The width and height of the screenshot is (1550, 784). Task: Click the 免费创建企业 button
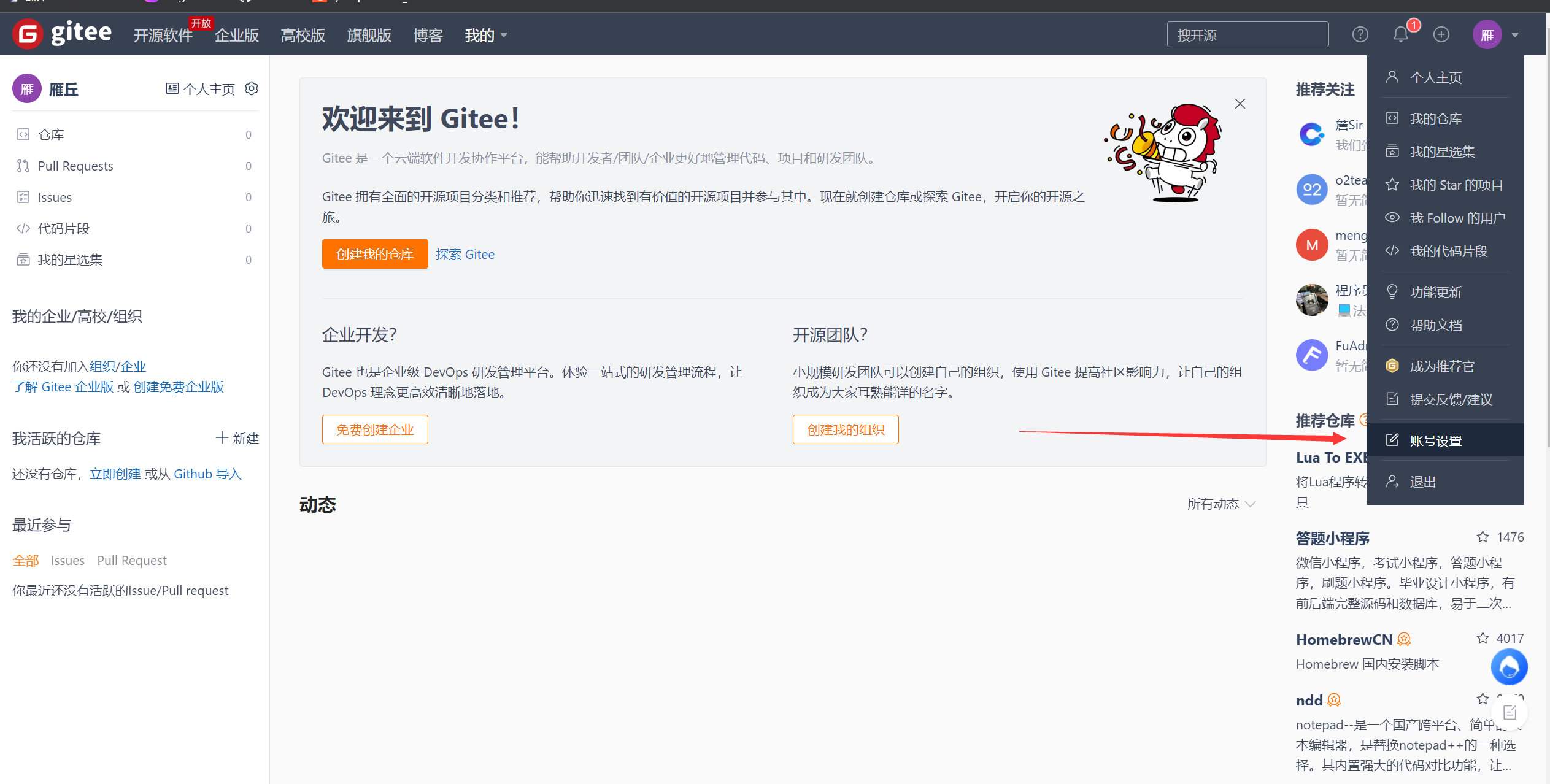[375, 429]
